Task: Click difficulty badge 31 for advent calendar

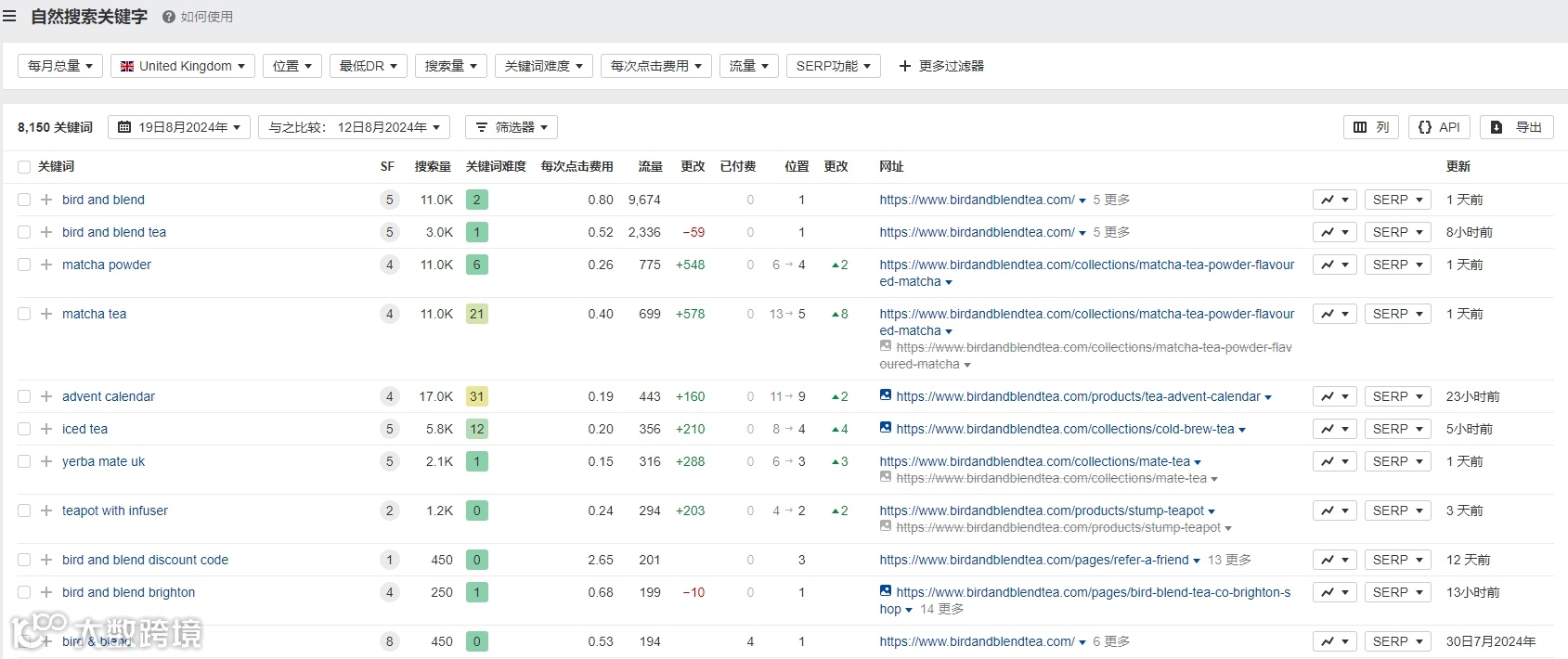Action: 477,396
